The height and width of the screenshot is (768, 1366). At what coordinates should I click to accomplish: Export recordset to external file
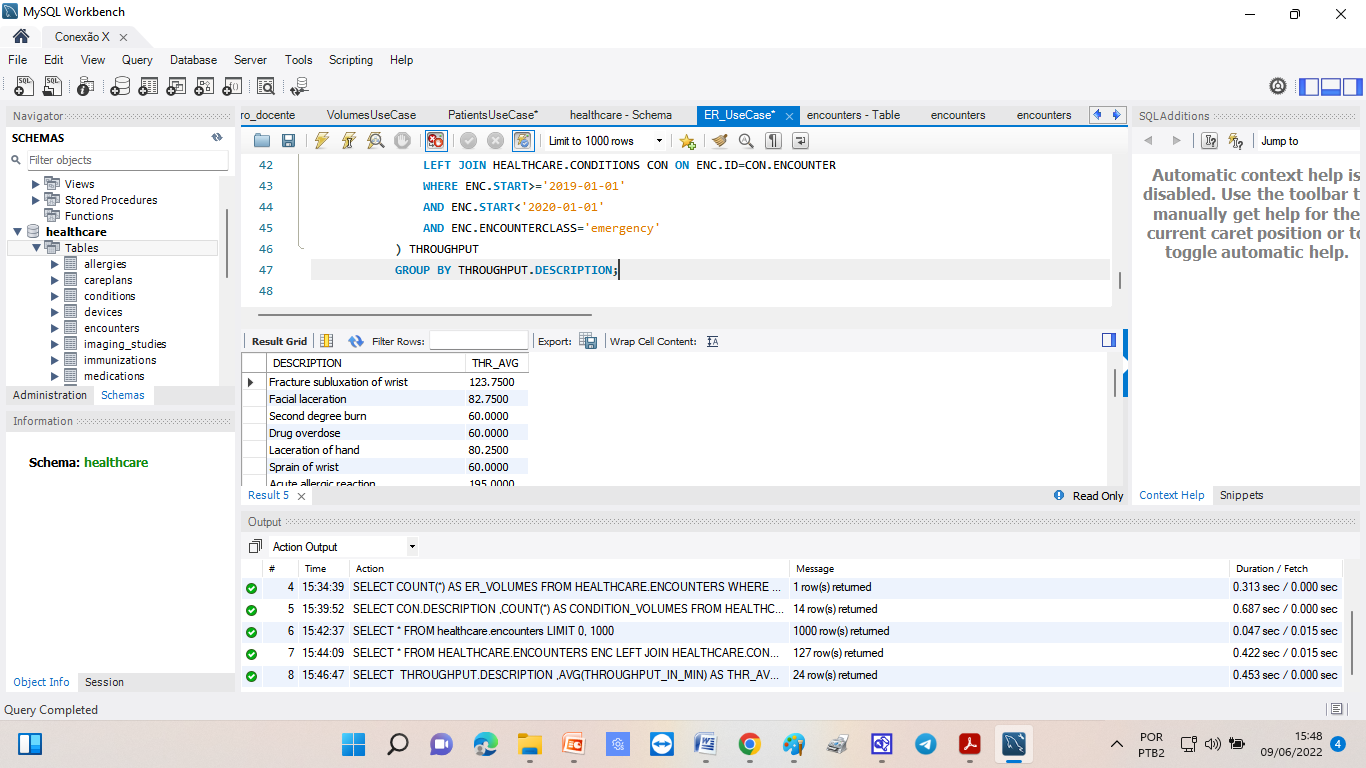[589, 341]
